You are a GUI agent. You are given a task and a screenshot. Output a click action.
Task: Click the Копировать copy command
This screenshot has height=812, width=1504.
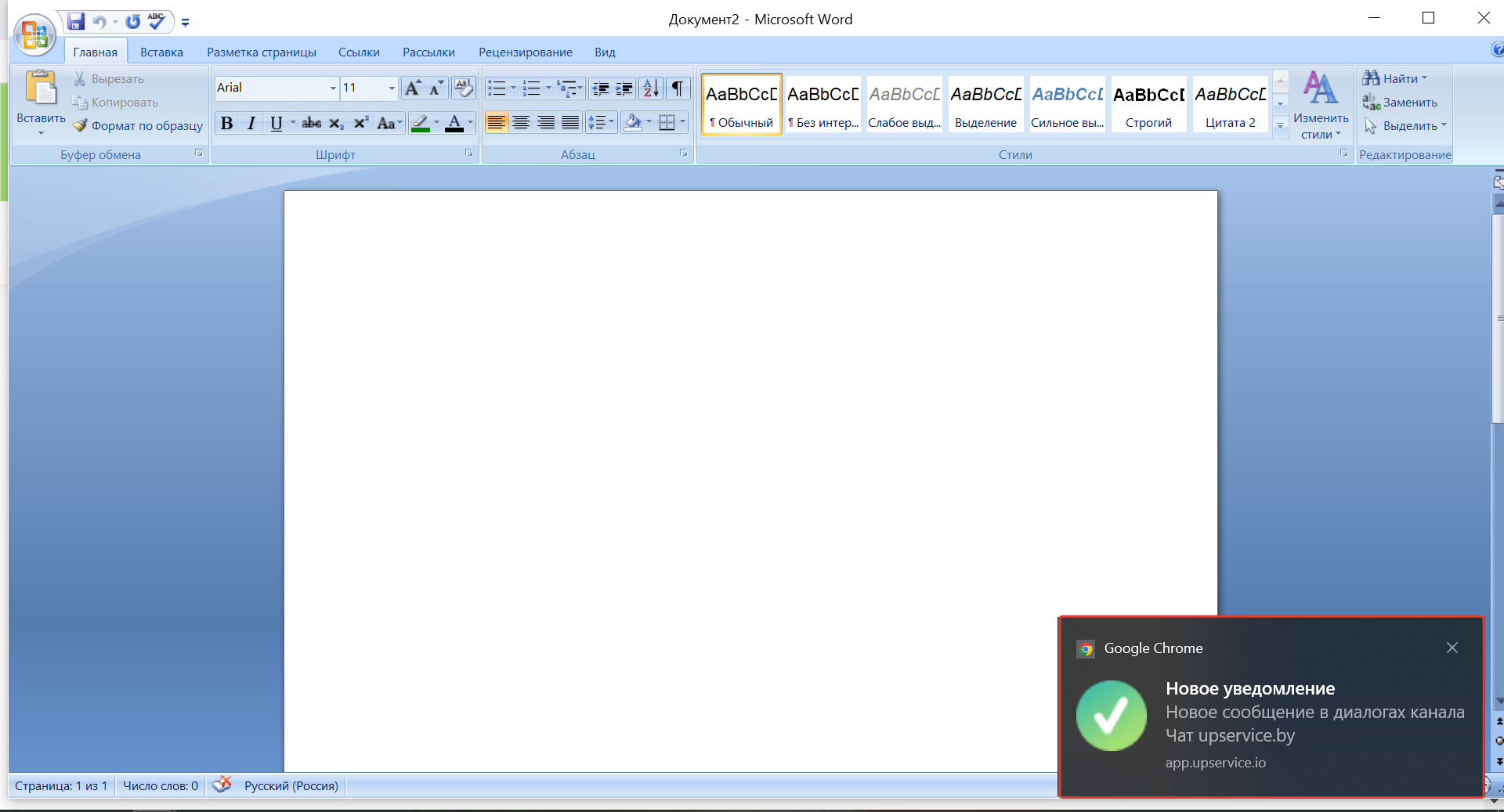pyautogui.click(x=115, y=102)
